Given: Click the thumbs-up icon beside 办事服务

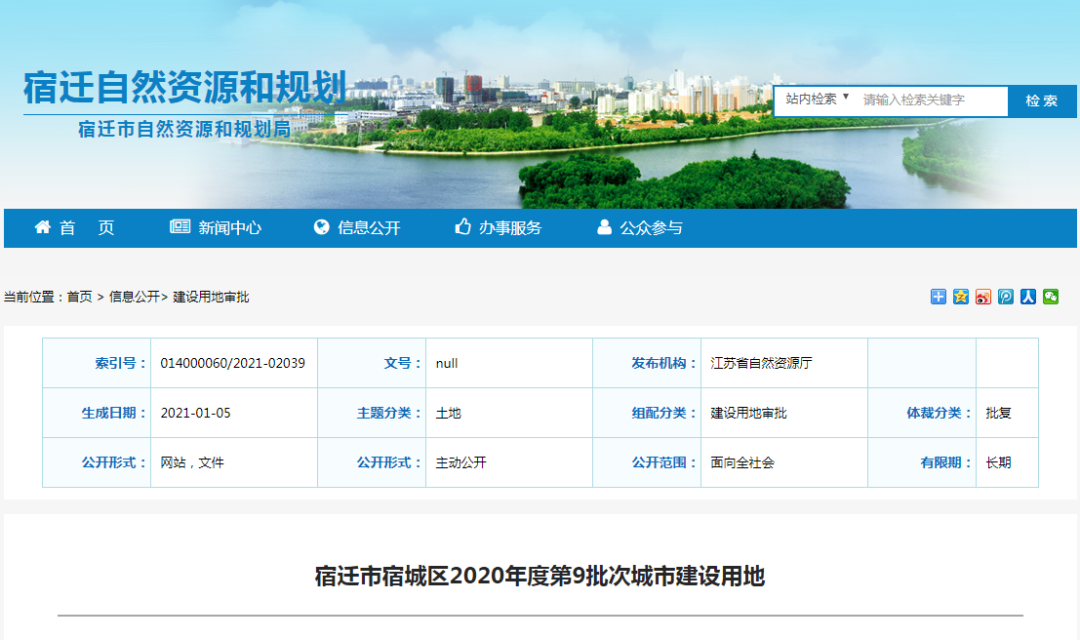Looking at the screenshot, I should pos(463,227).
